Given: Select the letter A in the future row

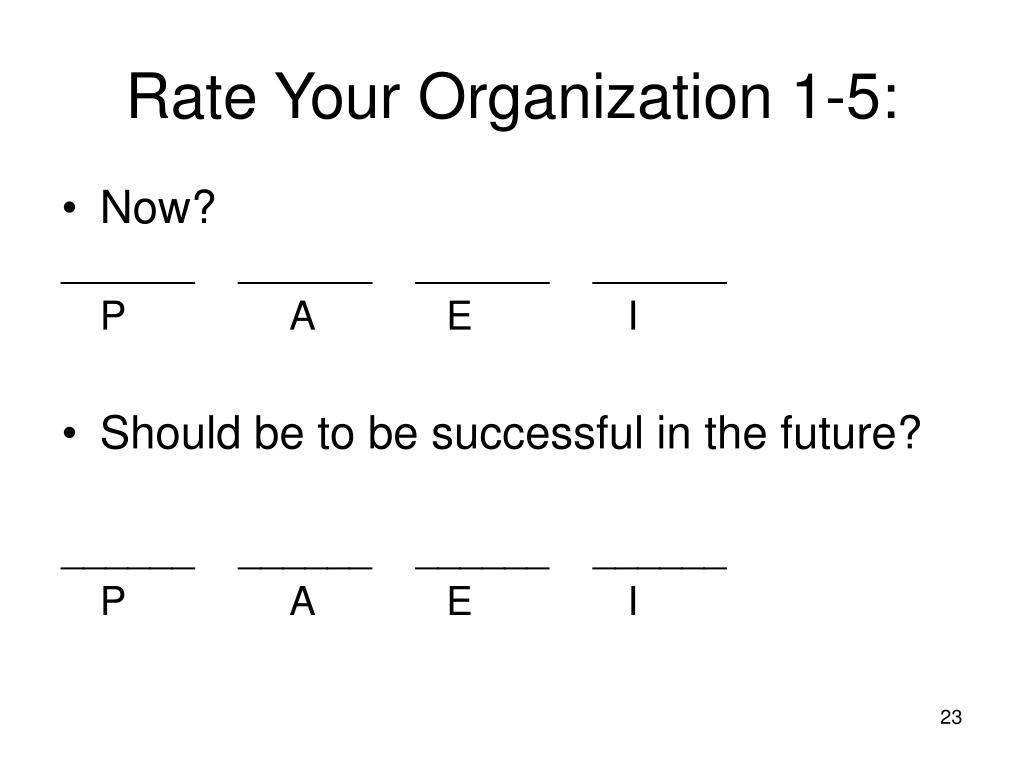Looking at the screenshot, I should [302, 601].
